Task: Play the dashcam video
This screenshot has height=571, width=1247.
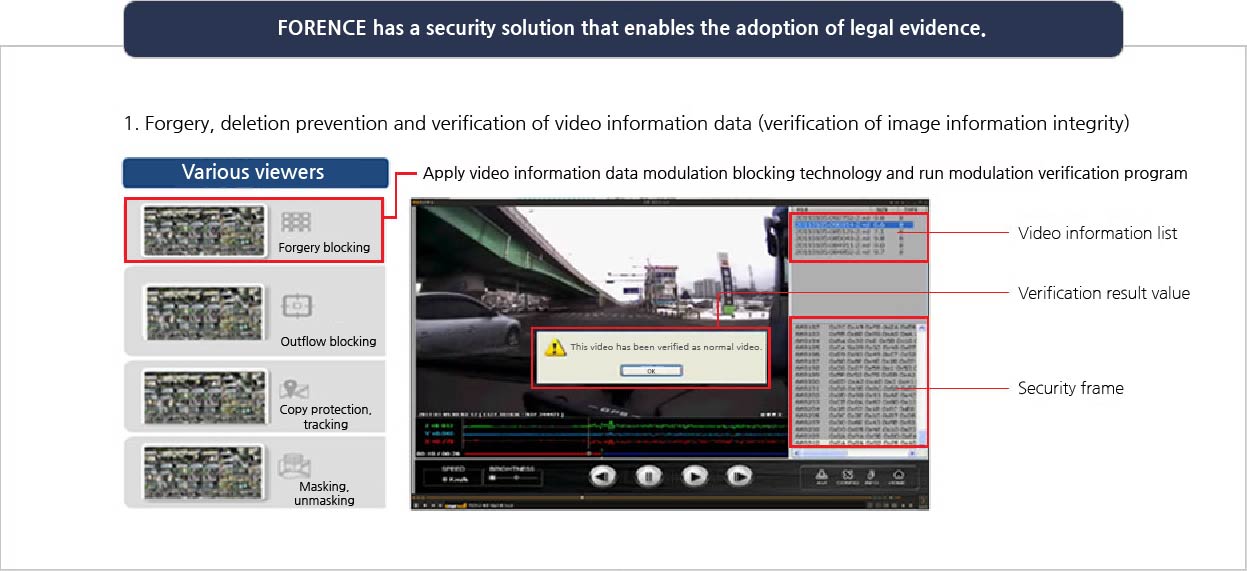Action: 695,476
